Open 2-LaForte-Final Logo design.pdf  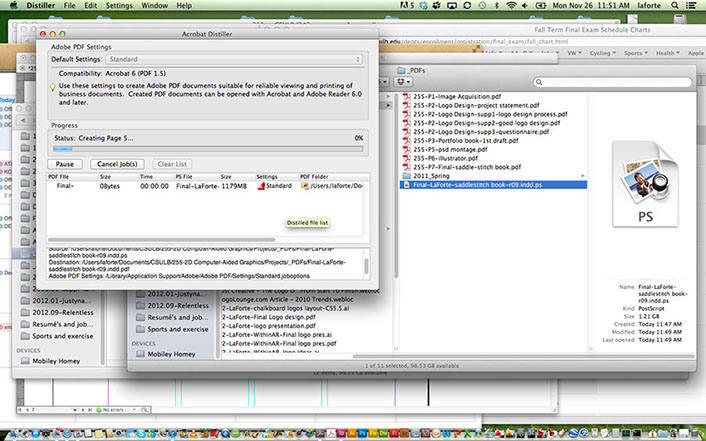pyautogui.click(x=269, y=317)
